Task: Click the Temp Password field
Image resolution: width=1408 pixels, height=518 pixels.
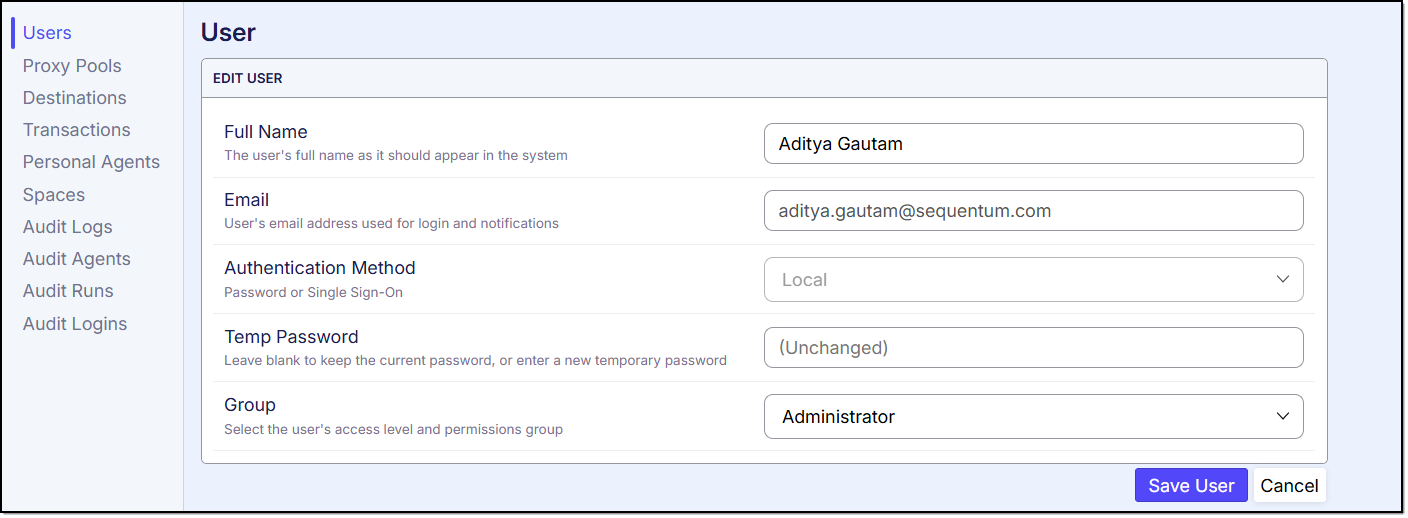Action: pyautogui.click(x=1033, y=348)
